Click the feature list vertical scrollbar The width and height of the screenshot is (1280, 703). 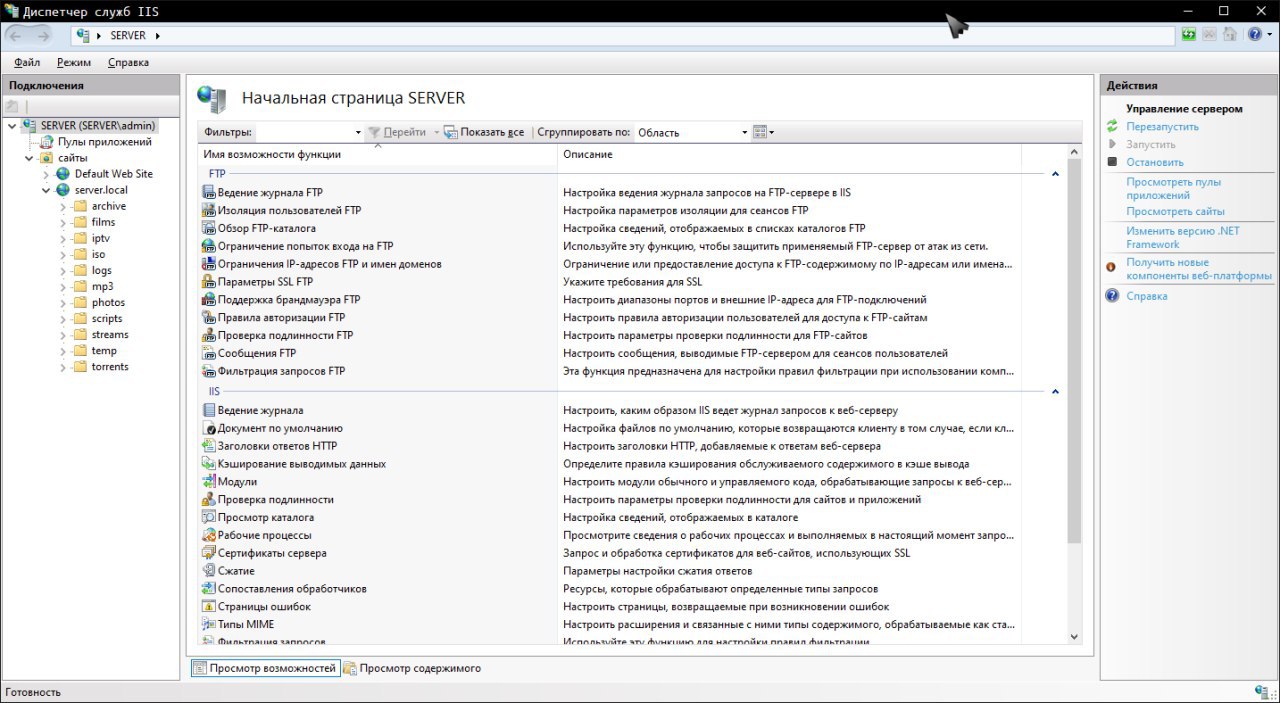click(1074, 350)
